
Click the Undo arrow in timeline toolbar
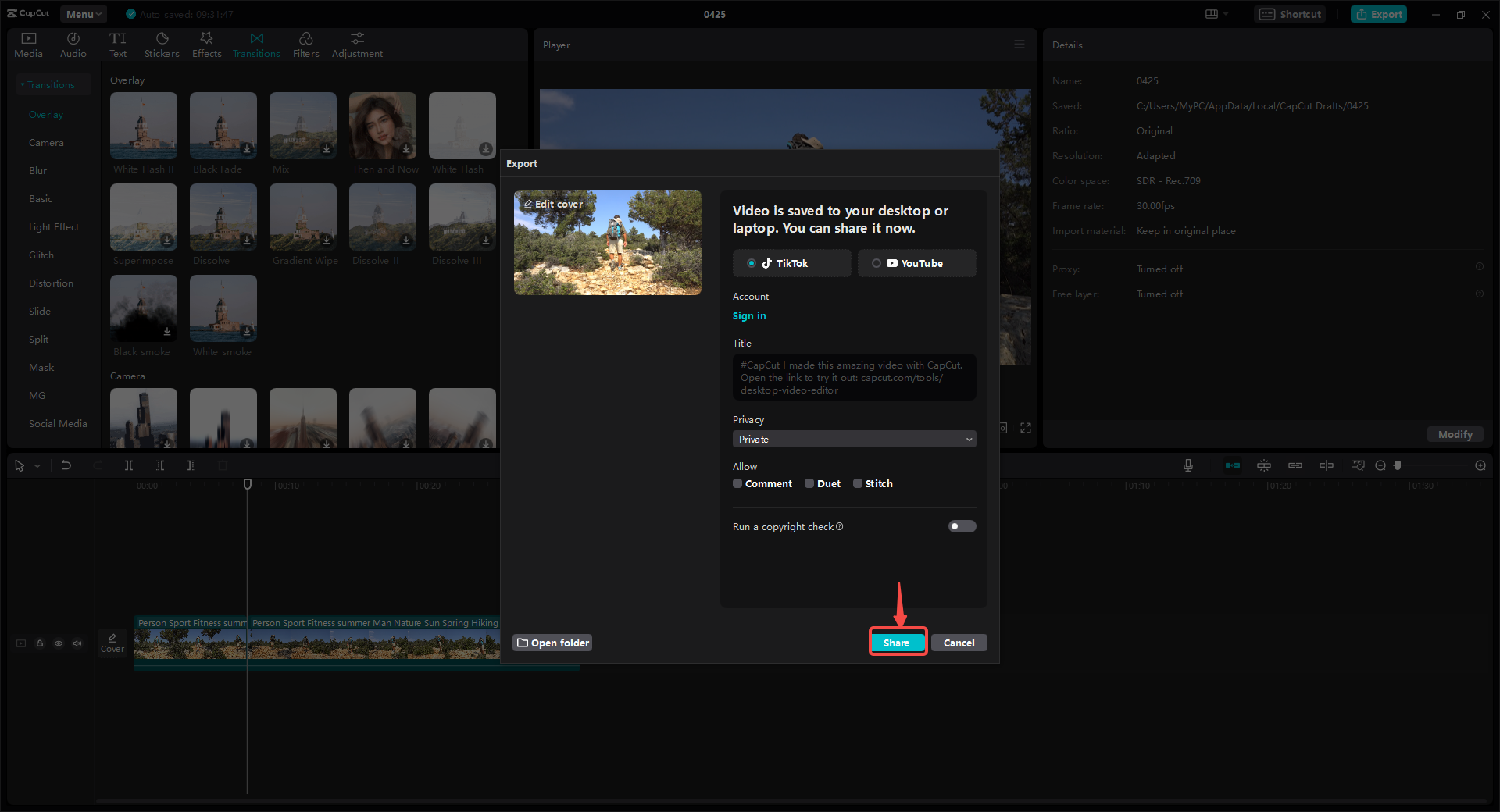coord(66,465)
